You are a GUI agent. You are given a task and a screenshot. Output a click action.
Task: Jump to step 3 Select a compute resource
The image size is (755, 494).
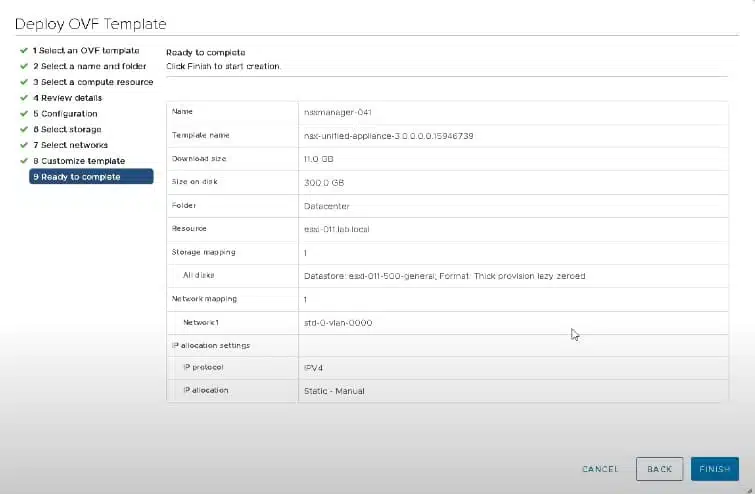coord(93,82)
